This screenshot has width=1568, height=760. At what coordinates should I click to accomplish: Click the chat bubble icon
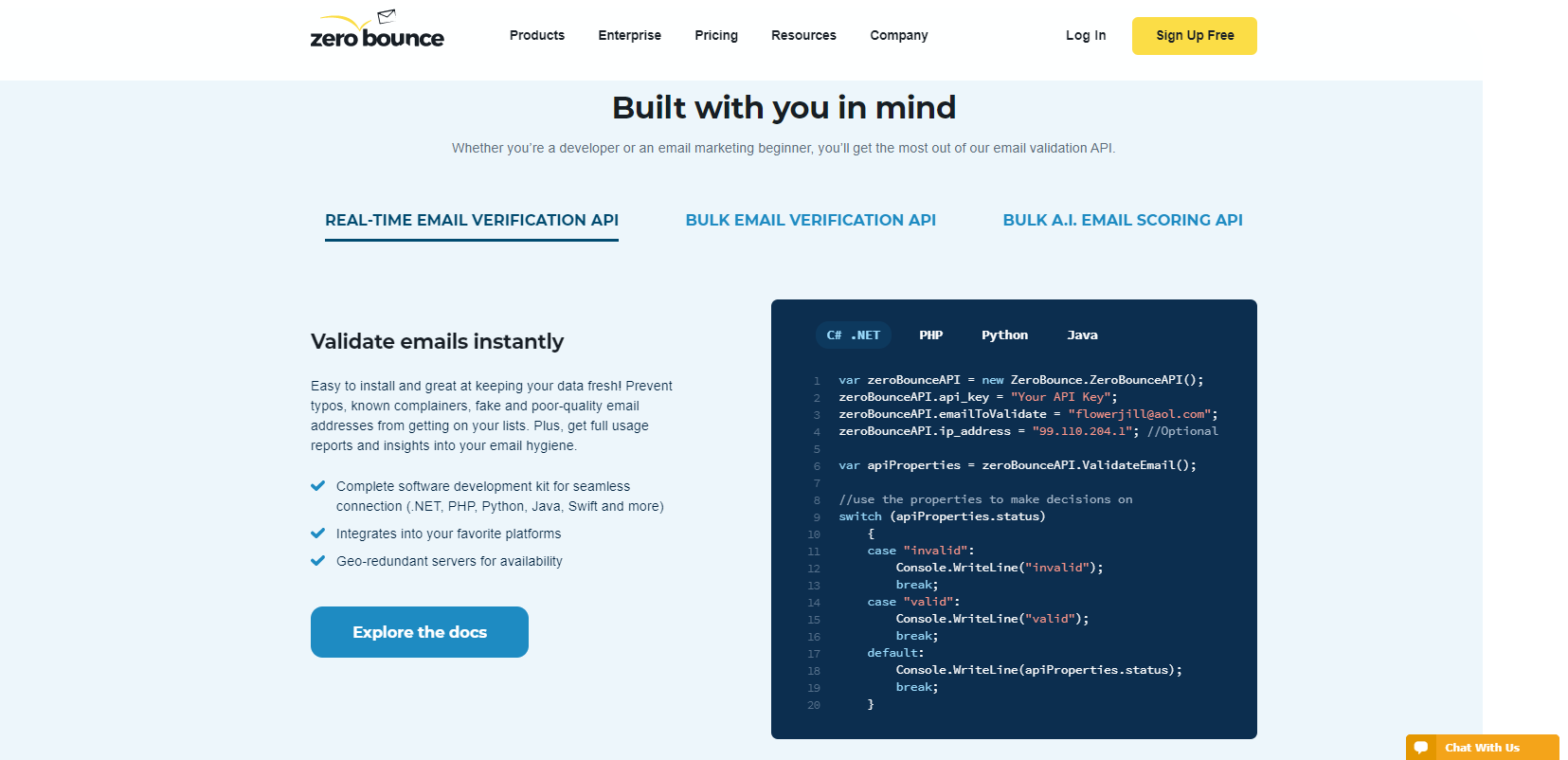(x=1421, y=748)
